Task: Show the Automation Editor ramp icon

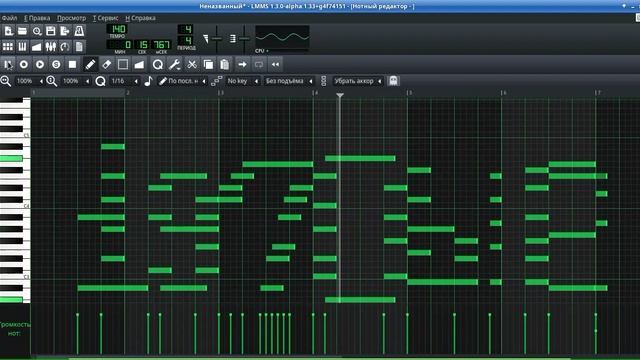Action: [37, 47]
